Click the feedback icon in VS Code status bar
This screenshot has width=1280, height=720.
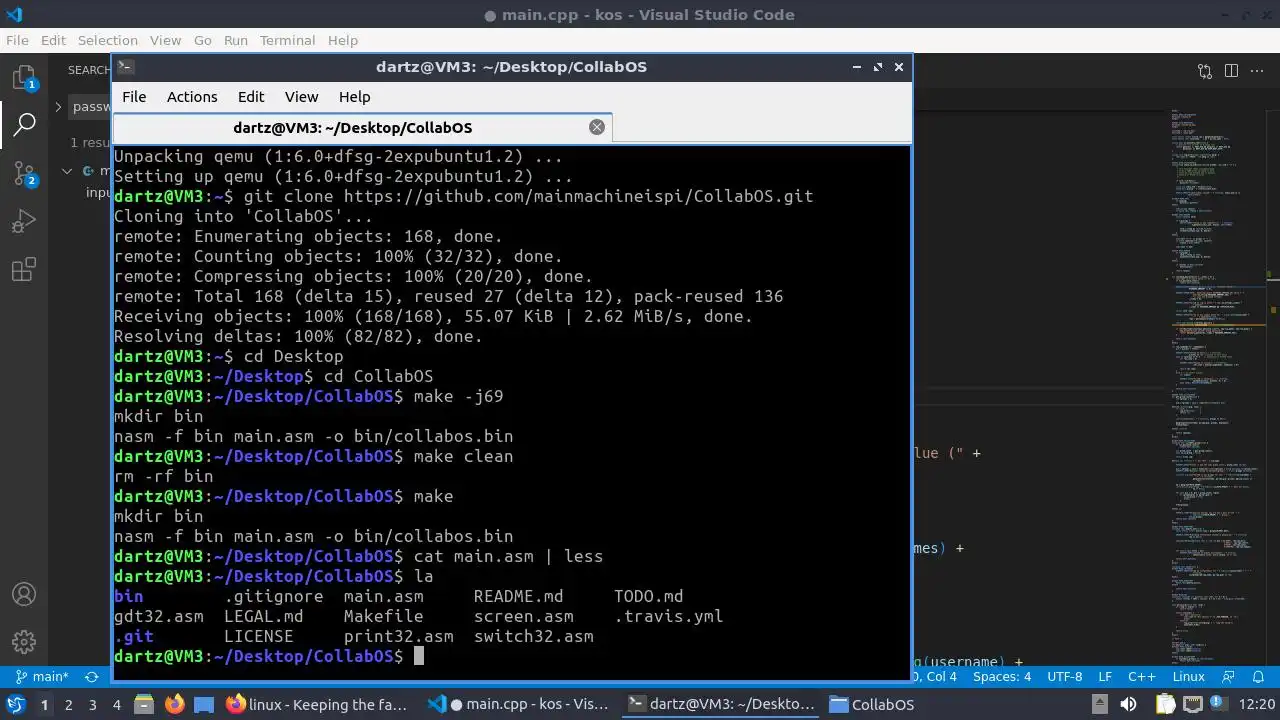[1228, 677]
